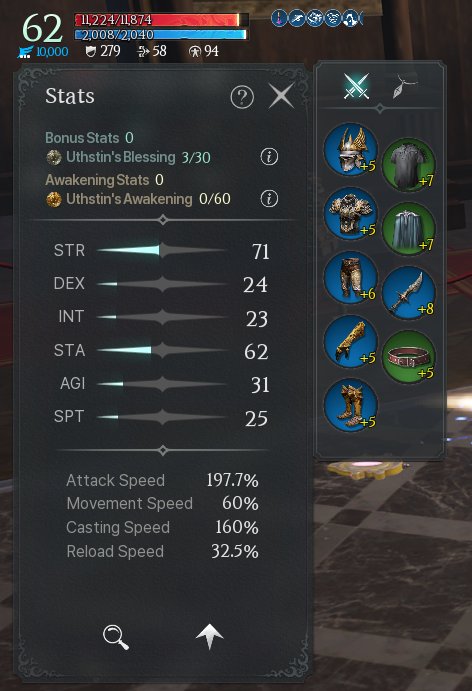Click the cloak +7 equipment slot
The width and height of the screenshot is (472, 691).
tap(409, 229)
